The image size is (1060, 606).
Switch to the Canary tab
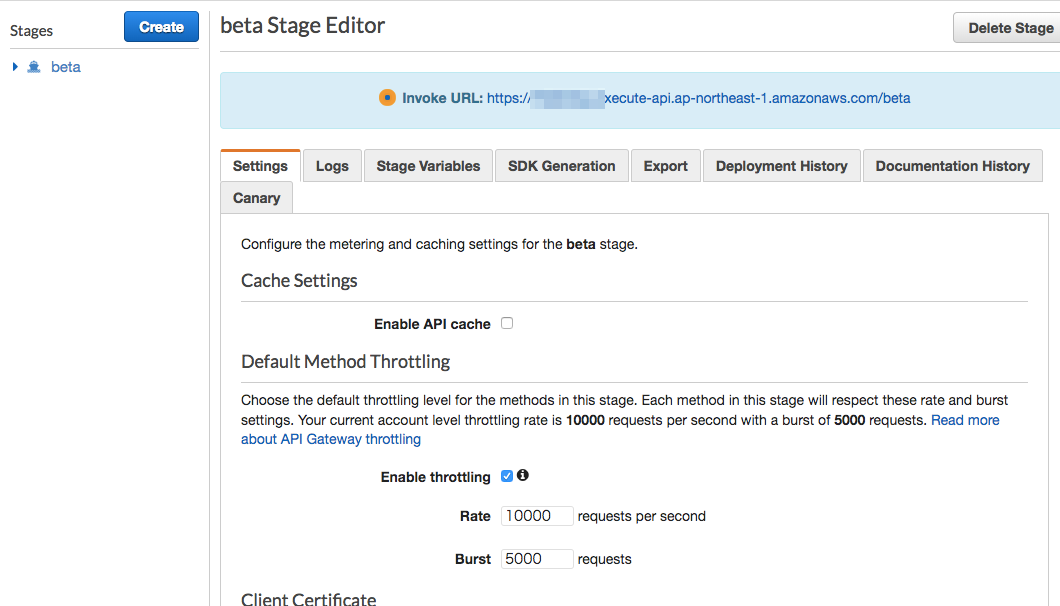[x=256, y=198]
